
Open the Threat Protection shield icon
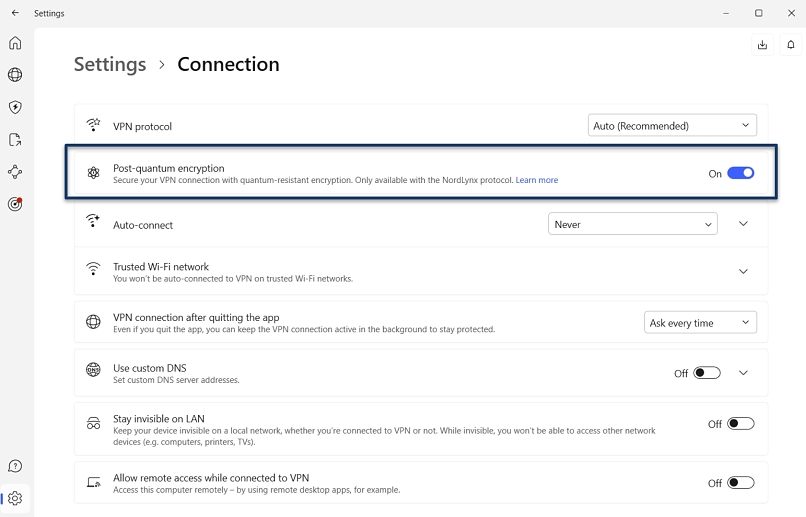pos(15,107)
